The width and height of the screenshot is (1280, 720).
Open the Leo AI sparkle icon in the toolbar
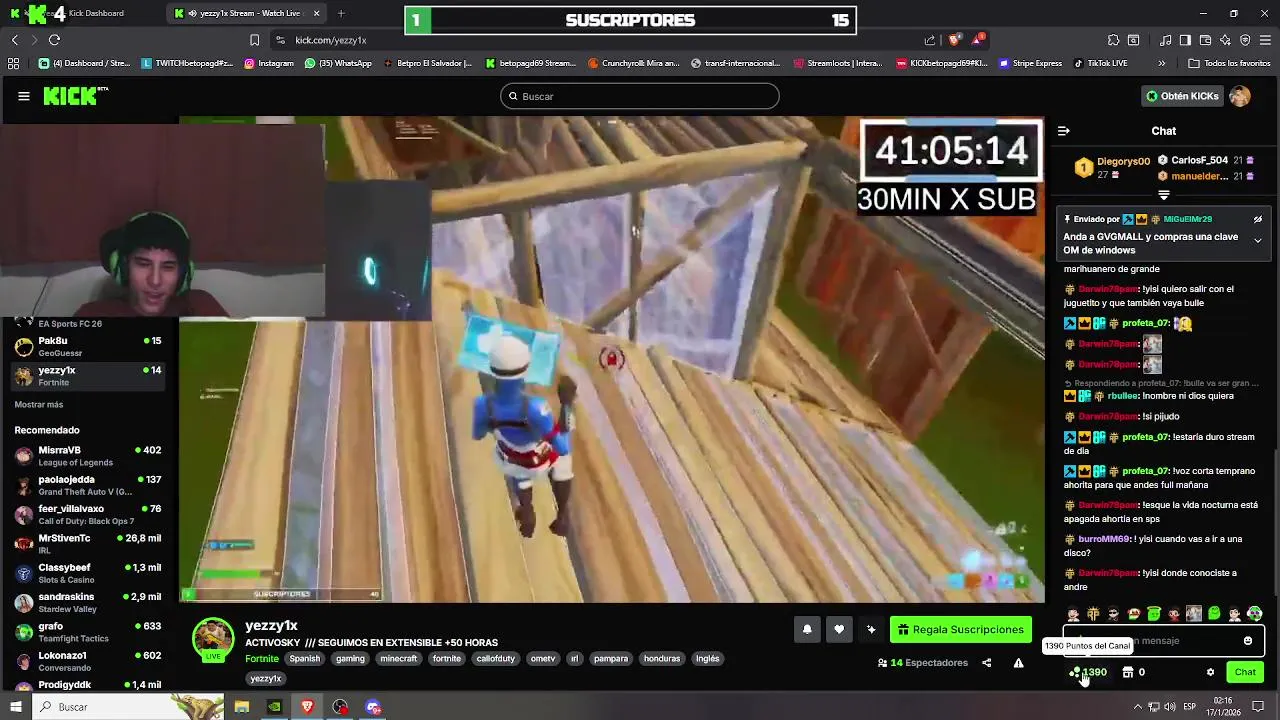point(1225,40)
